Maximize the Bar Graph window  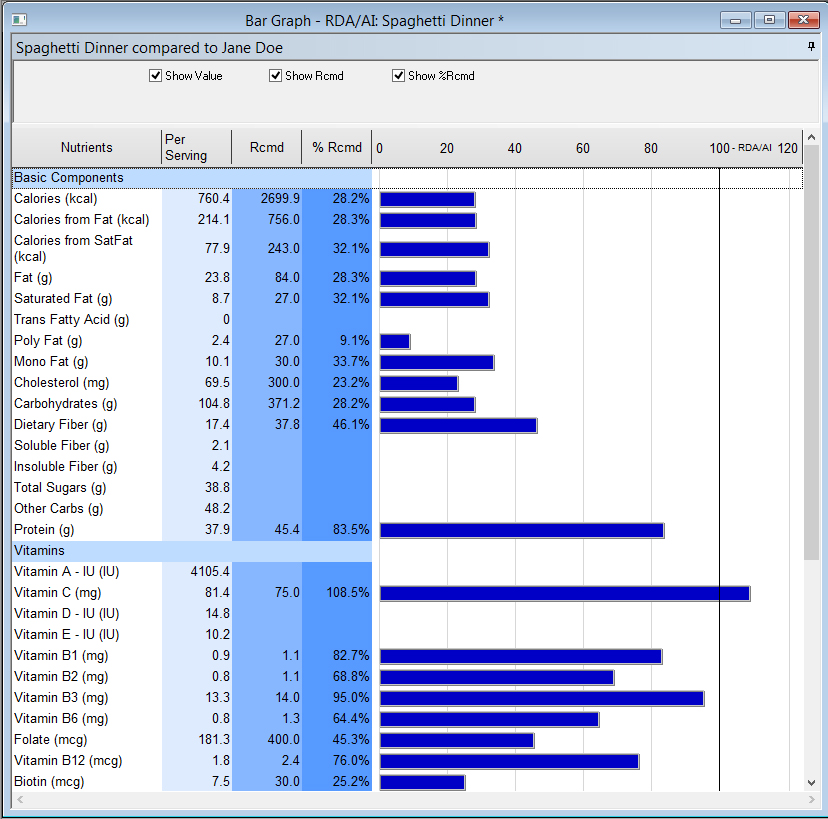click(769, 20)
